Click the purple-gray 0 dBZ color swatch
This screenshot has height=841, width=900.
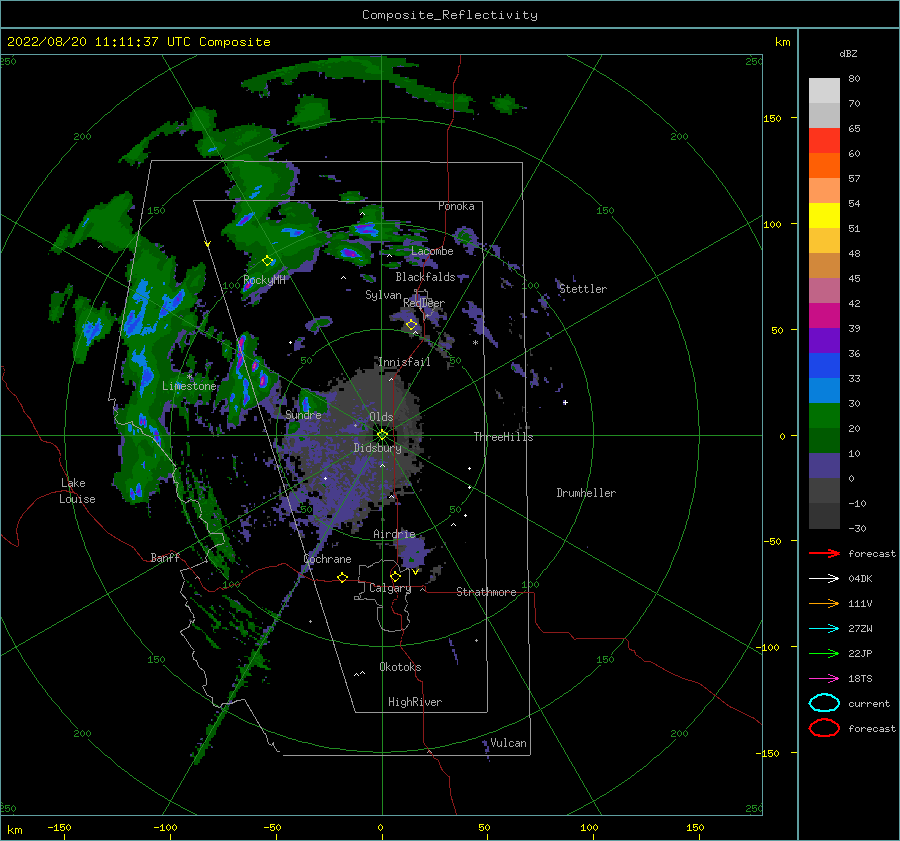click(824, 466)
